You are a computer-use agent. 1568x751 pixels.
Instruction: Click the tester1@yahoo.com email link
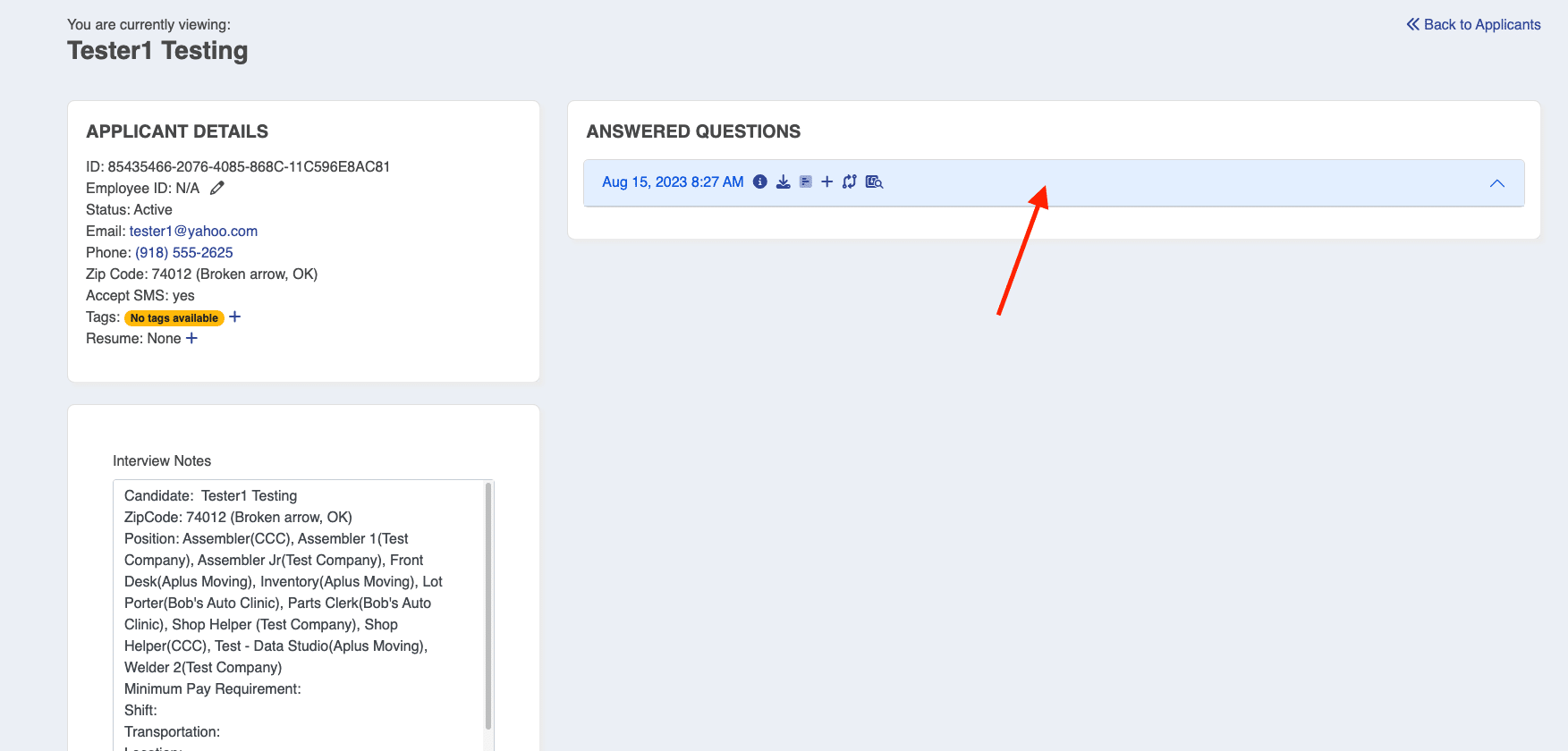point(193,231)
